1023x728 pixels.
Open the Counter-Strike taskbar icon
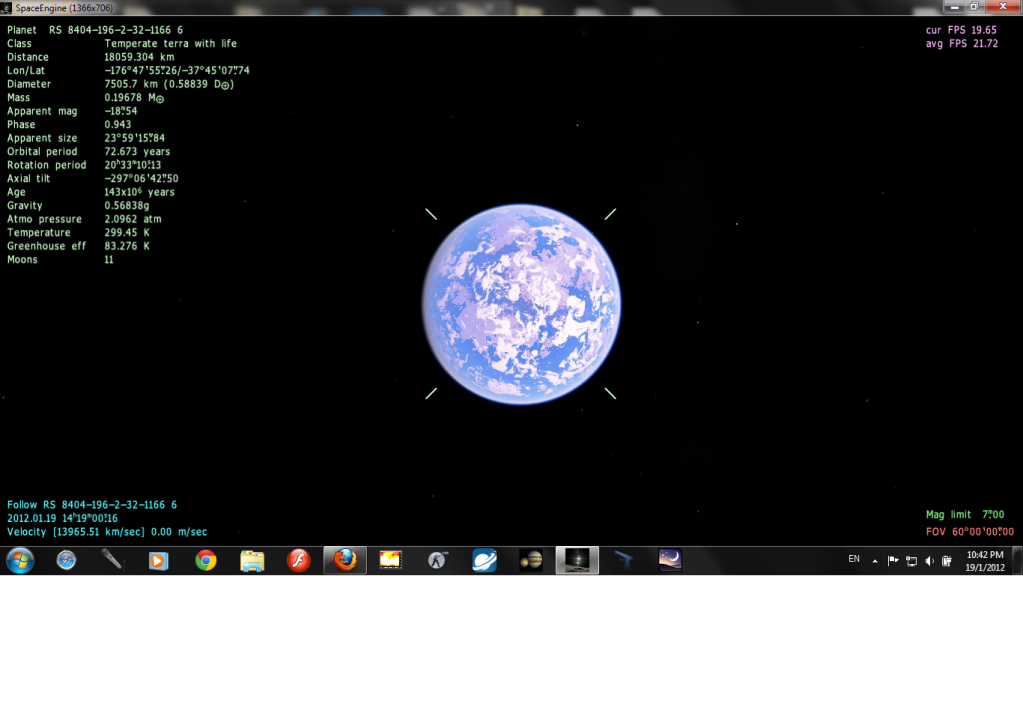tap(438, 561)
